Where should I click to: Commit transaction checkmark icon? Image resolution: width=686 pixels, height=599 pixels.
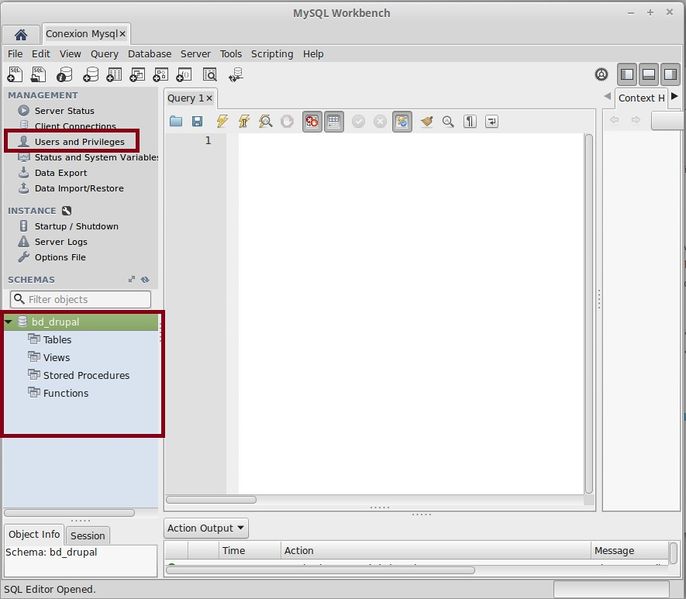[358, 121]
